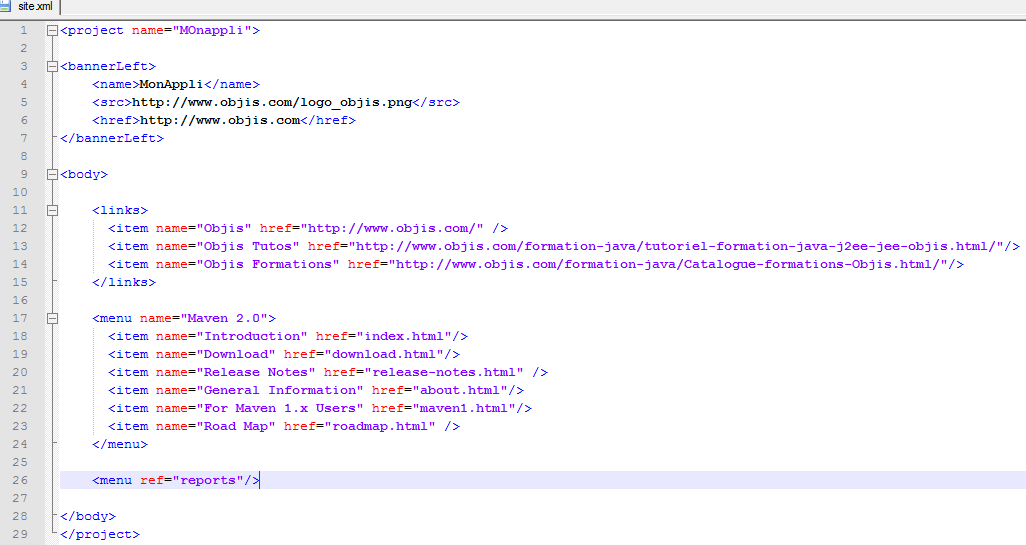
Task: Click line number 1 in margin
Action: 24,30
